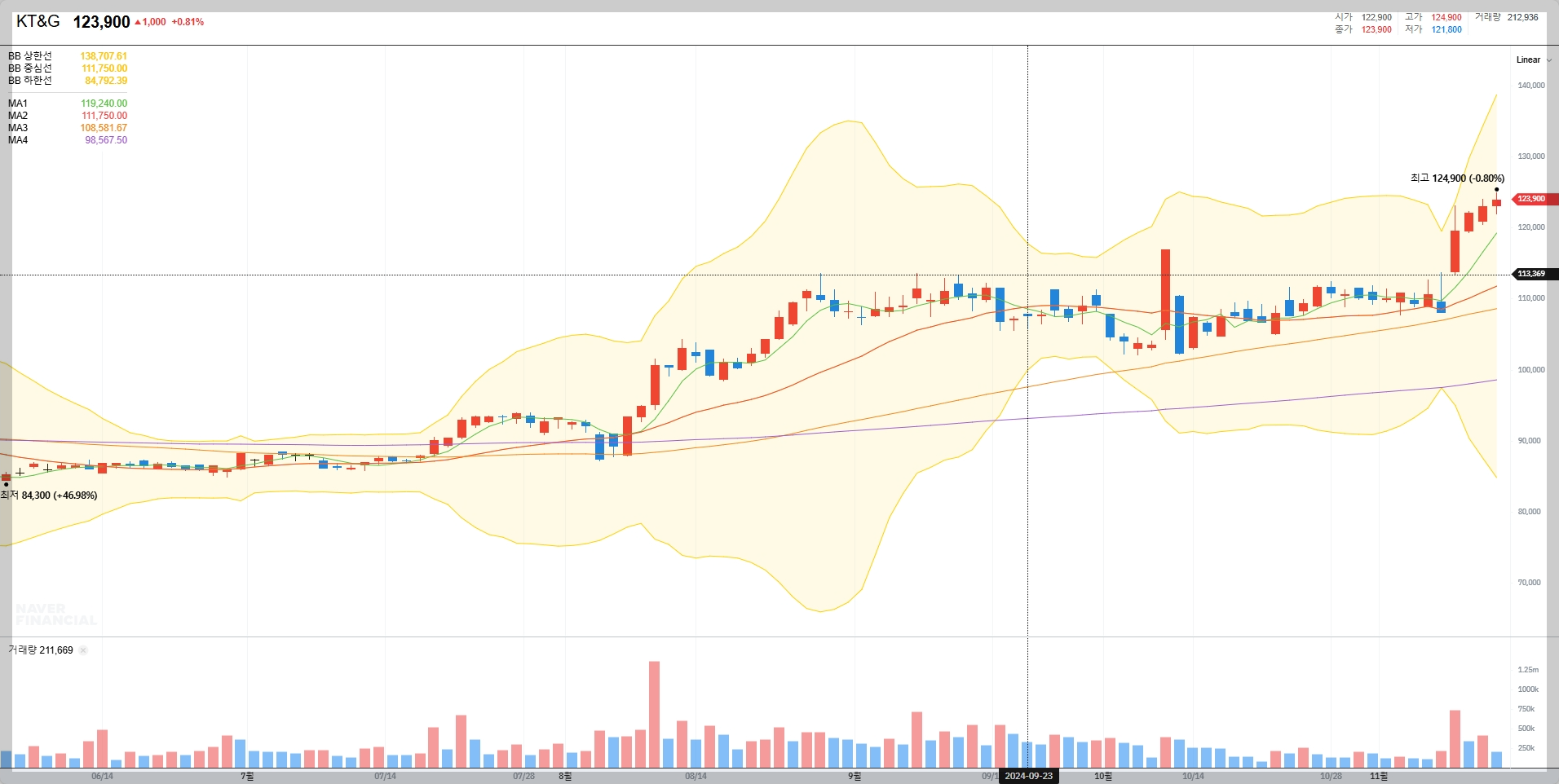Select the MA2 legend row
This screenshot has height=784, width=1559.
(68, 116)
